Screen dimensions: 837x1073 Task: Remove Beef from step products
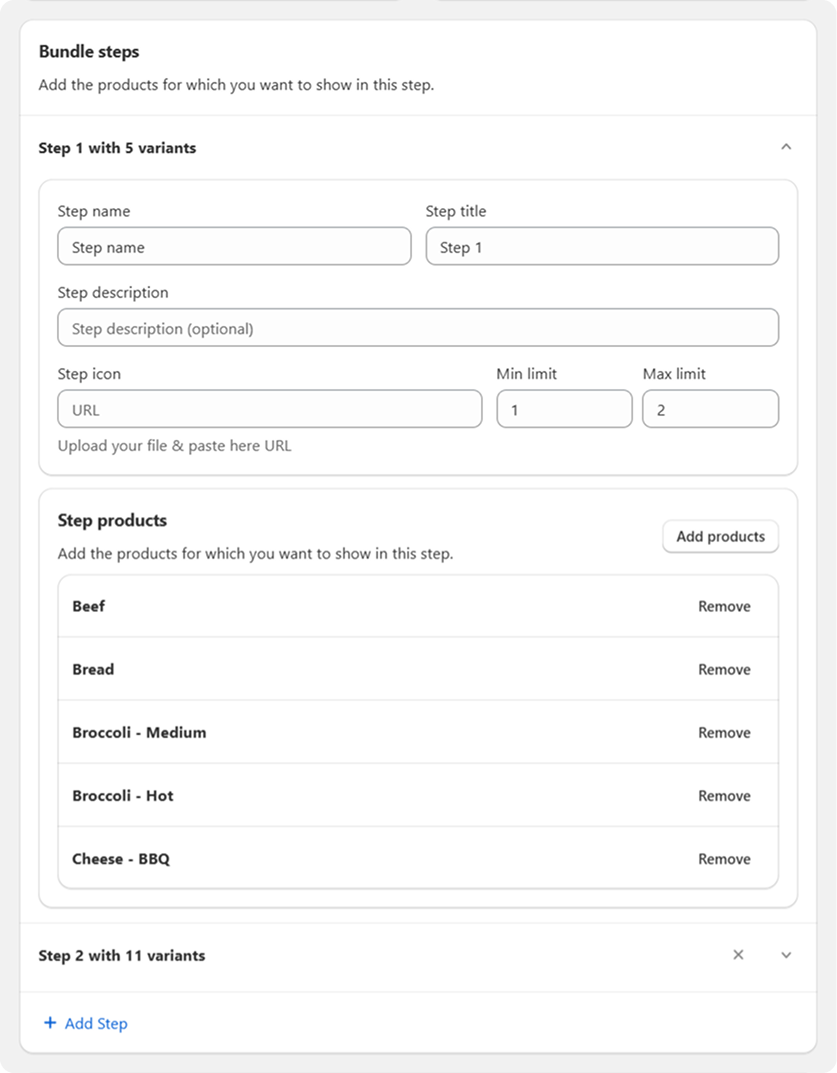pyautogui.click(x=724, y=606)
